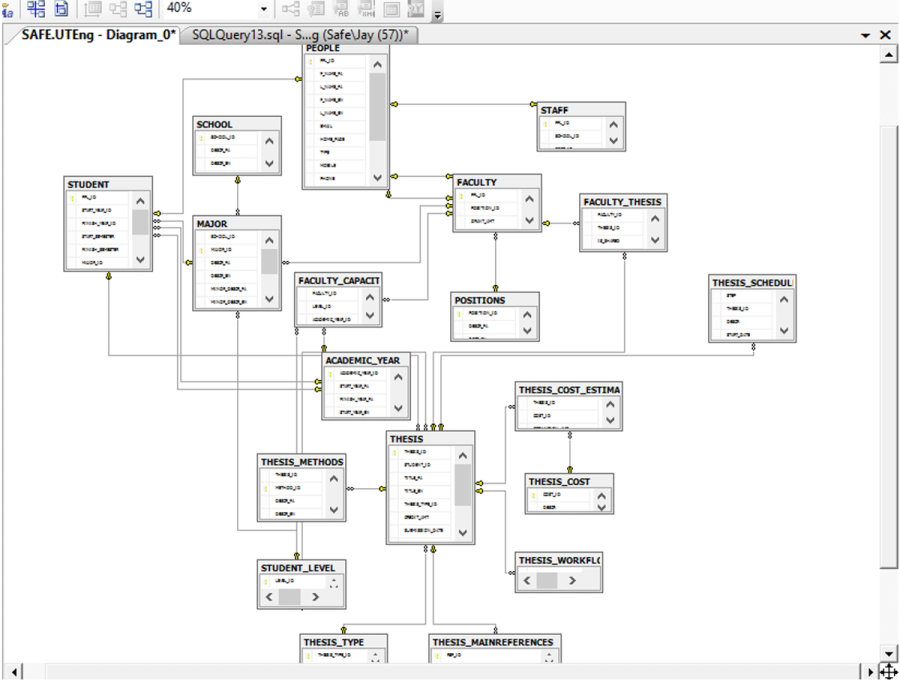The width and height of the screenshot is (900, 680).
Task: Select the THESIS_MAINREFERENCES table title
Action: point(493,642)
